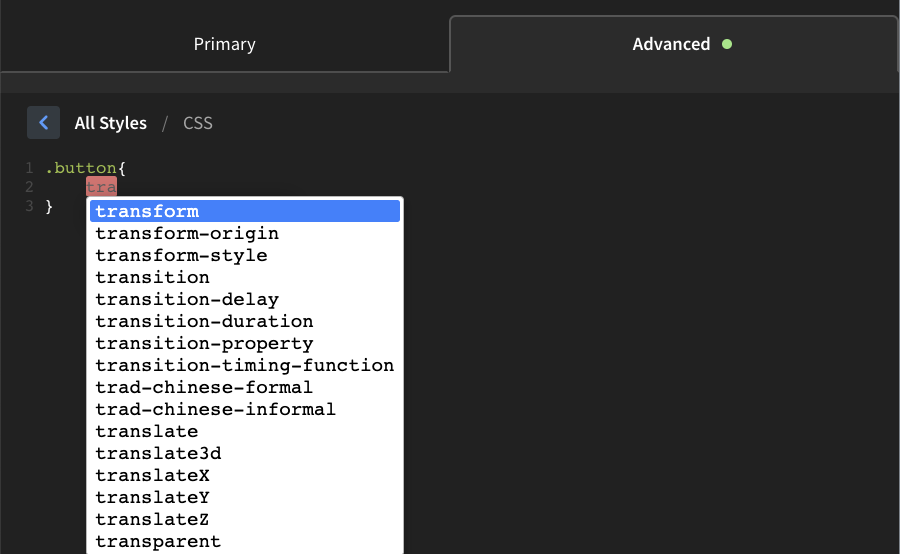The image size is (900, 554).
Task: Click the back arrow icon
Action: tap(43, 122)
